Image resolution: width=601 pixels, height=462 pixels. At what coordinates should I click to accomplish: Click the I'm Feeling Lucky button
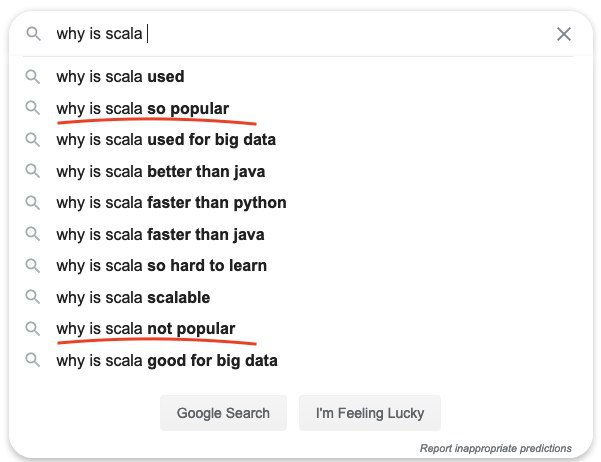point(370,413)
